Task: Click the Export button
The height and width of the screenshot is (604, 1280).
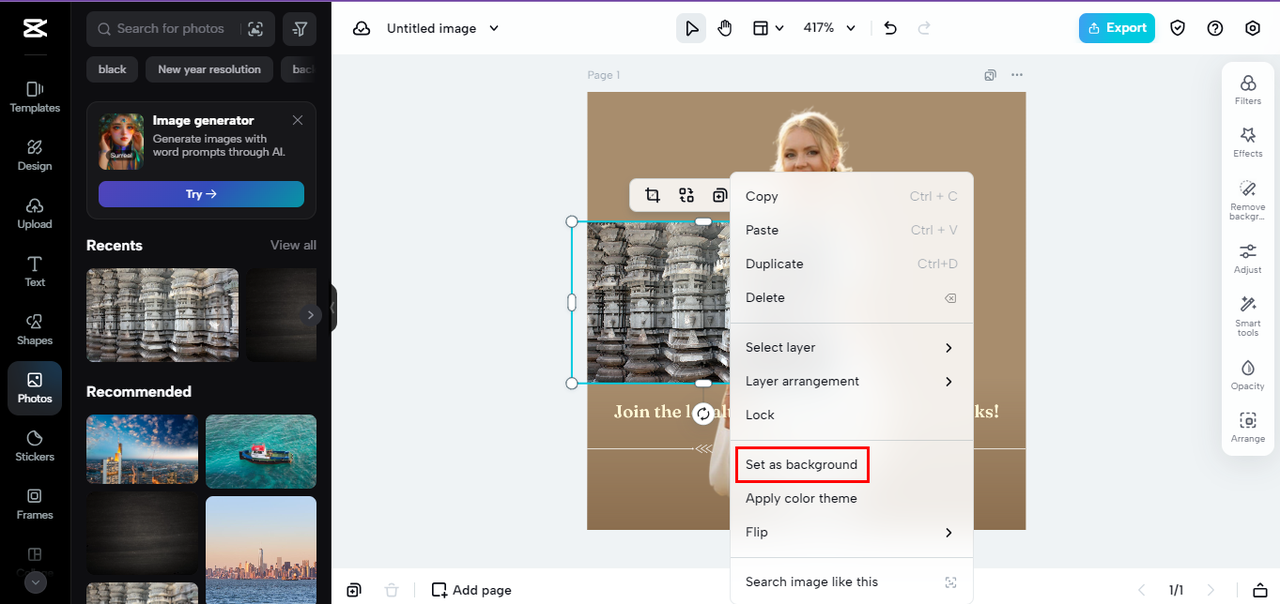Action: click(x=1116, y=28)
